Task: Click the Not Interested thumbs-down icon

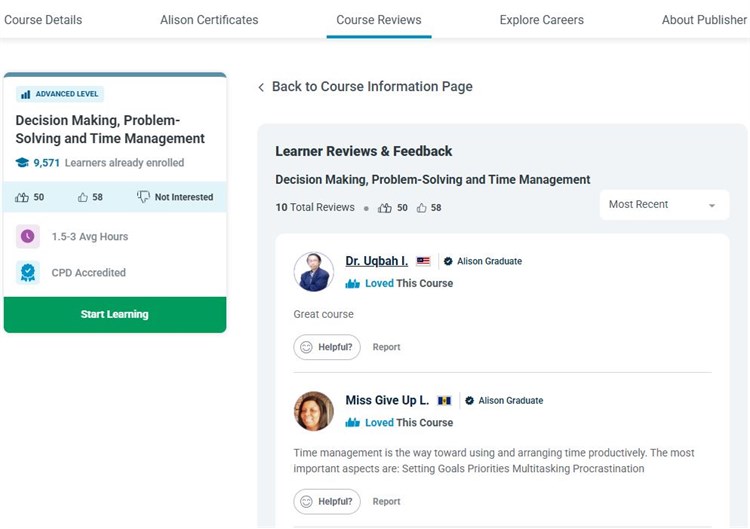Action: (x=143, y=197)
